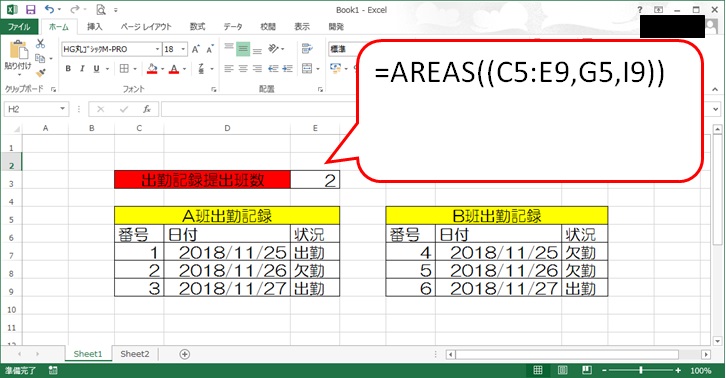Click the phonetic guide (furigana) icon

(x=201, y=69)
